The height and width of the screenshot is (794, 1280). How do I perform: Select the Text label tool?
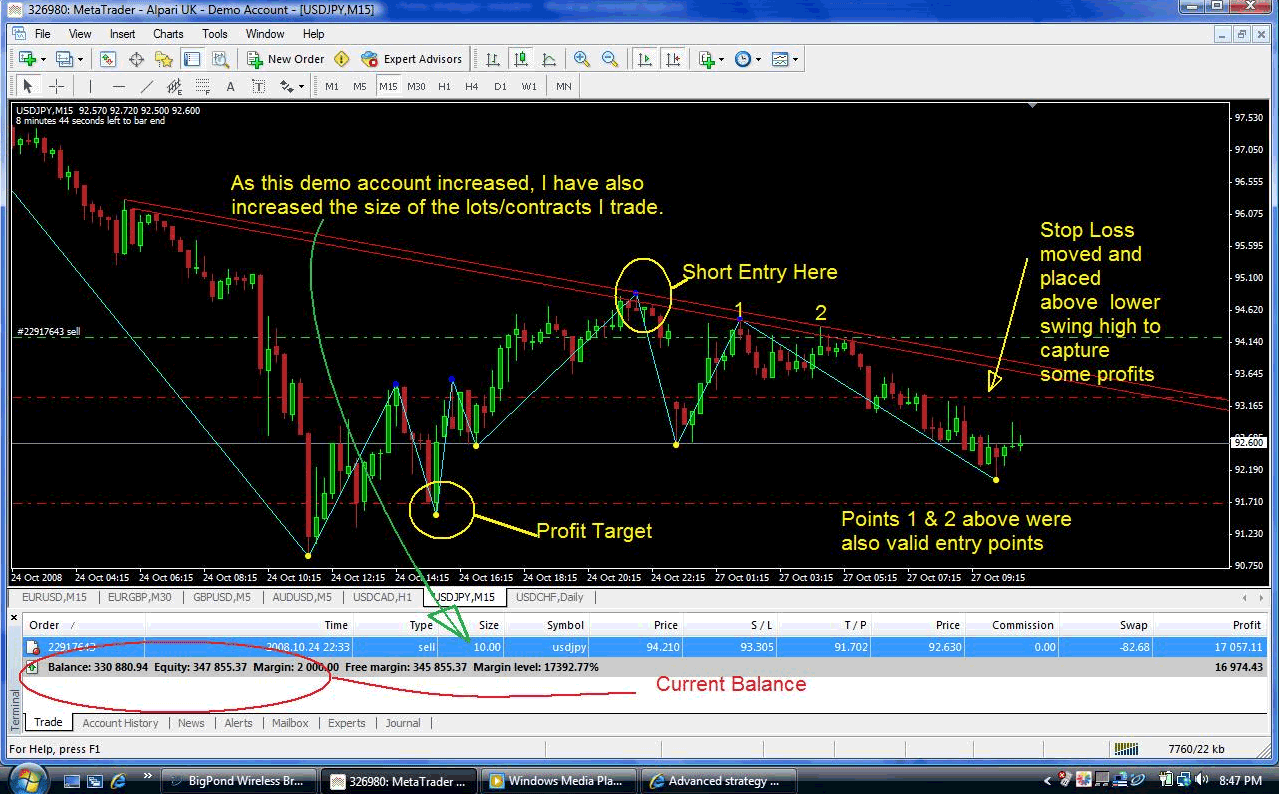256,86
